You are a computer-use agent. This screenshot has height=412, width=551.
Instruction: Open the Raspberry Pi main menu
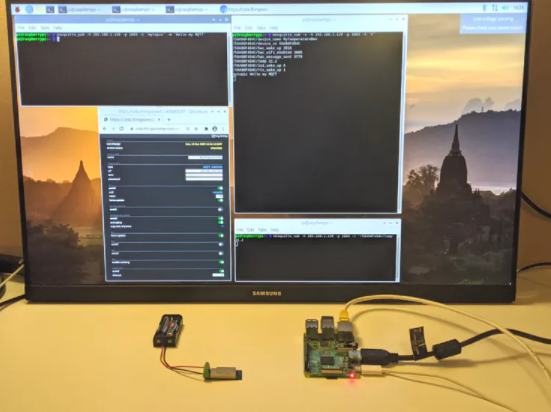click(17, 9)
